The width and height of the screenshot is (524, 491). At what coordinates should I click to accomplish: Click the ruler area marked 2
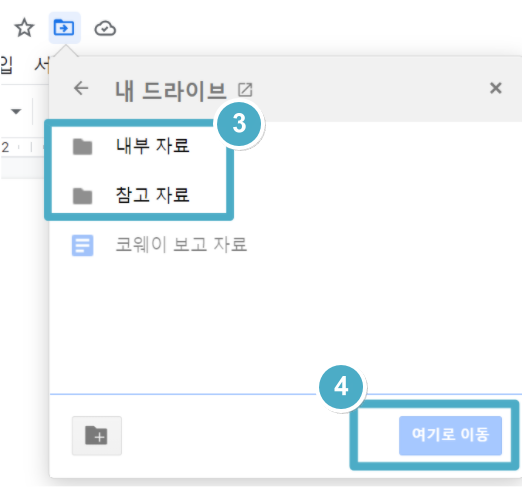point(5,147)
